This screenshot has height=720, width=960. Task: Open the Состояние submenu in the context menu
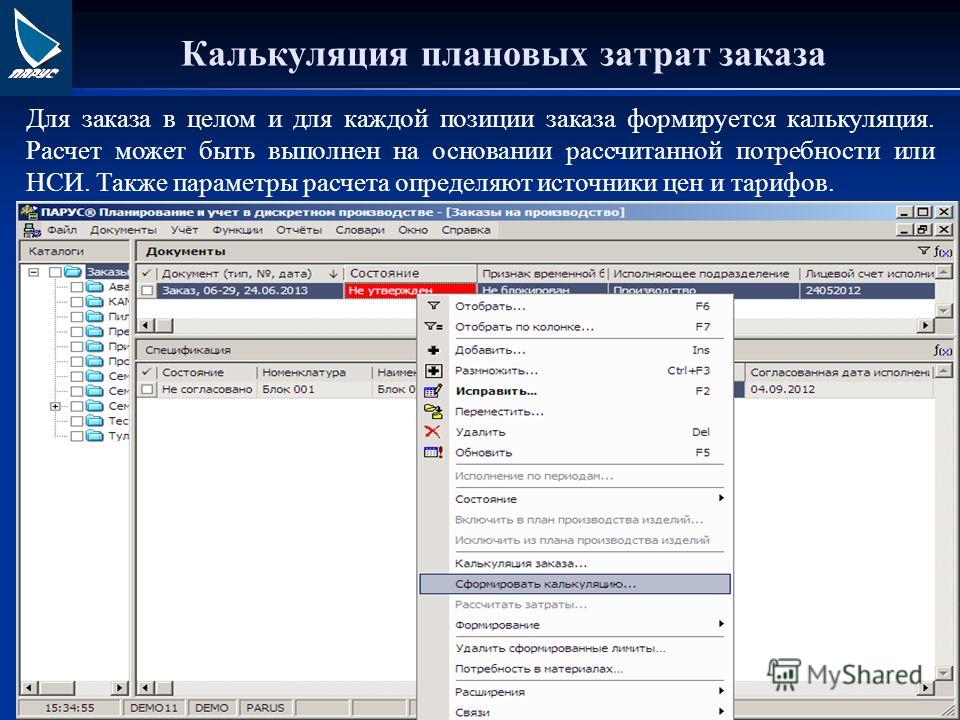[575, 499]
